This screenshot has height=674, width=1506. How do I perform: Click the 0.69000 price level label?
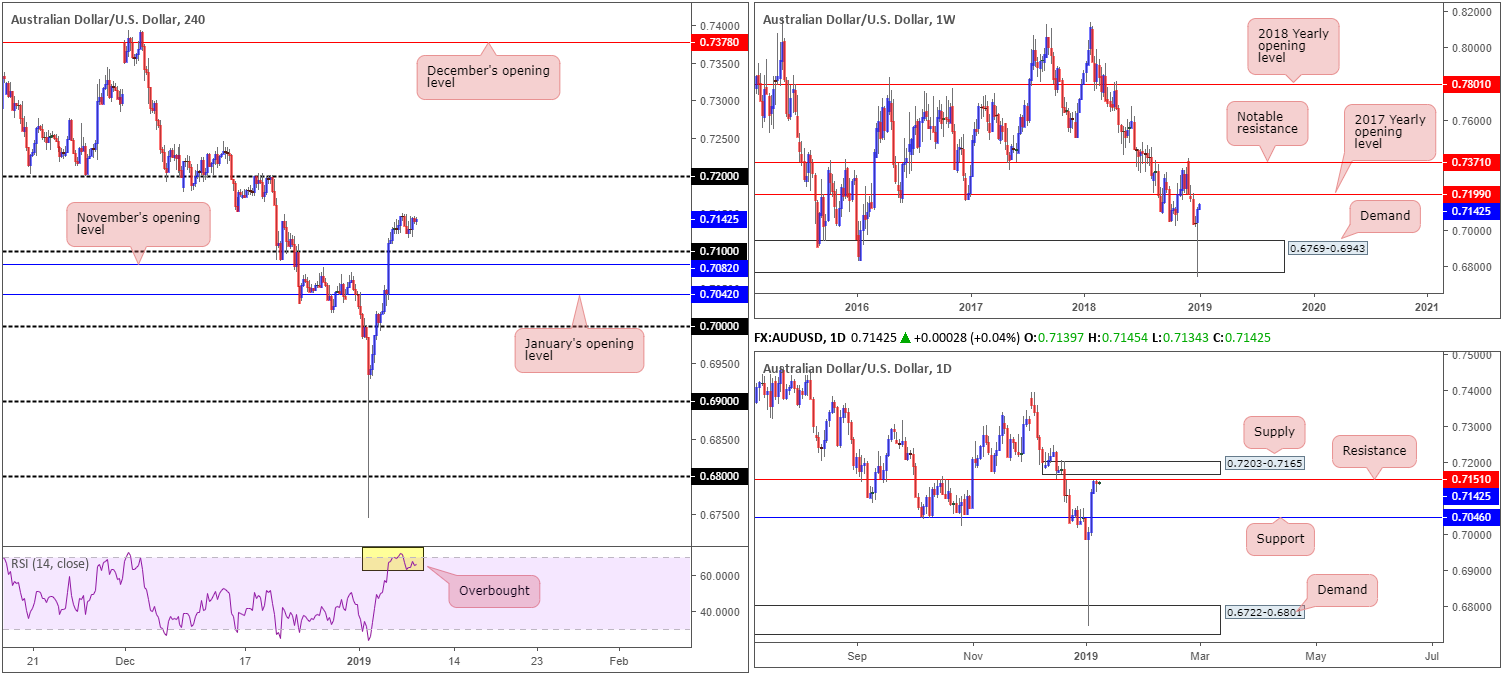720,401
